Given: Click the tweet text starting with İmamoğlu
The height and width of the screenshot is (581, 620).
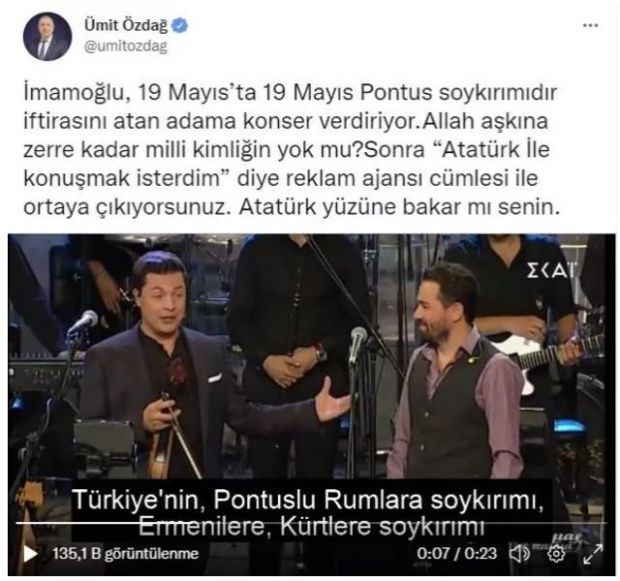Looking at the screenshot, I should (292, 150).
